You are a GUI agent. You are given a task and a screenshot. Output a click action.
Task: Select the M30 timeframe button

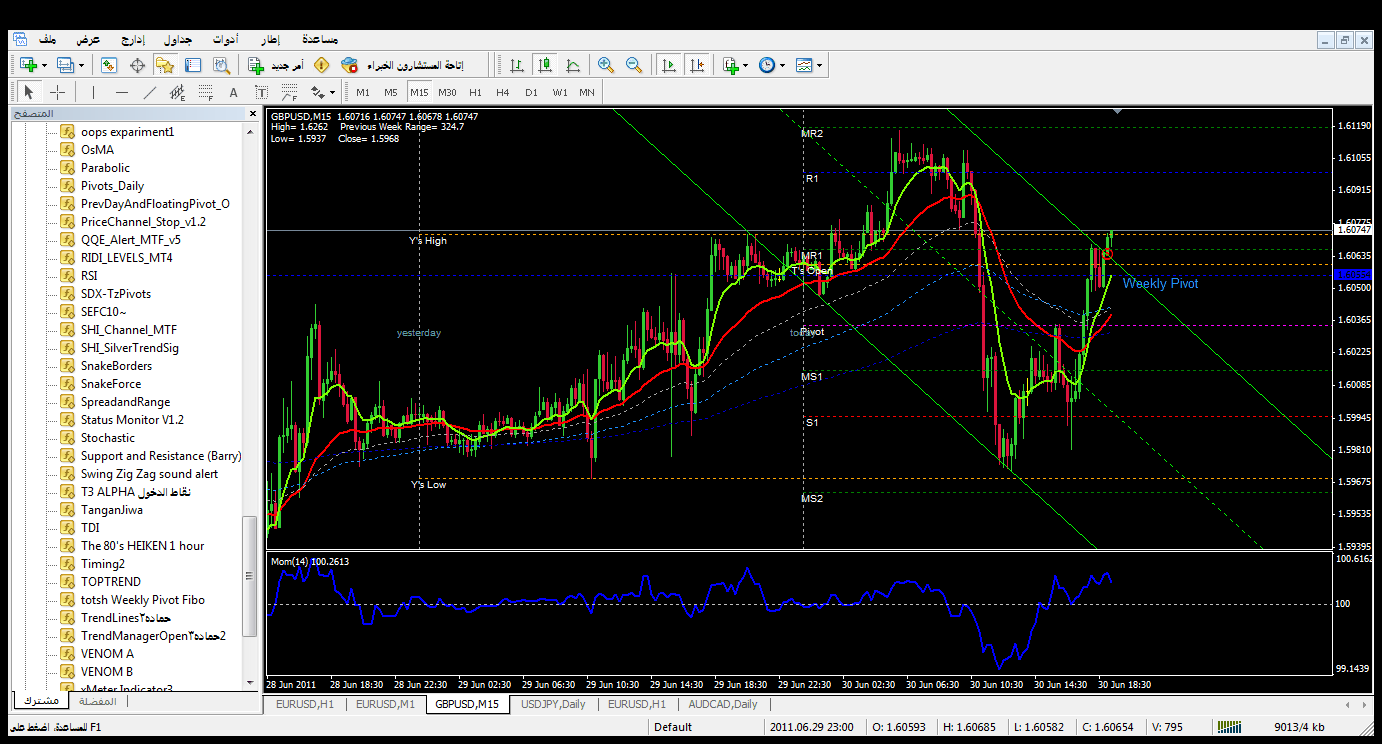[447, 92]
